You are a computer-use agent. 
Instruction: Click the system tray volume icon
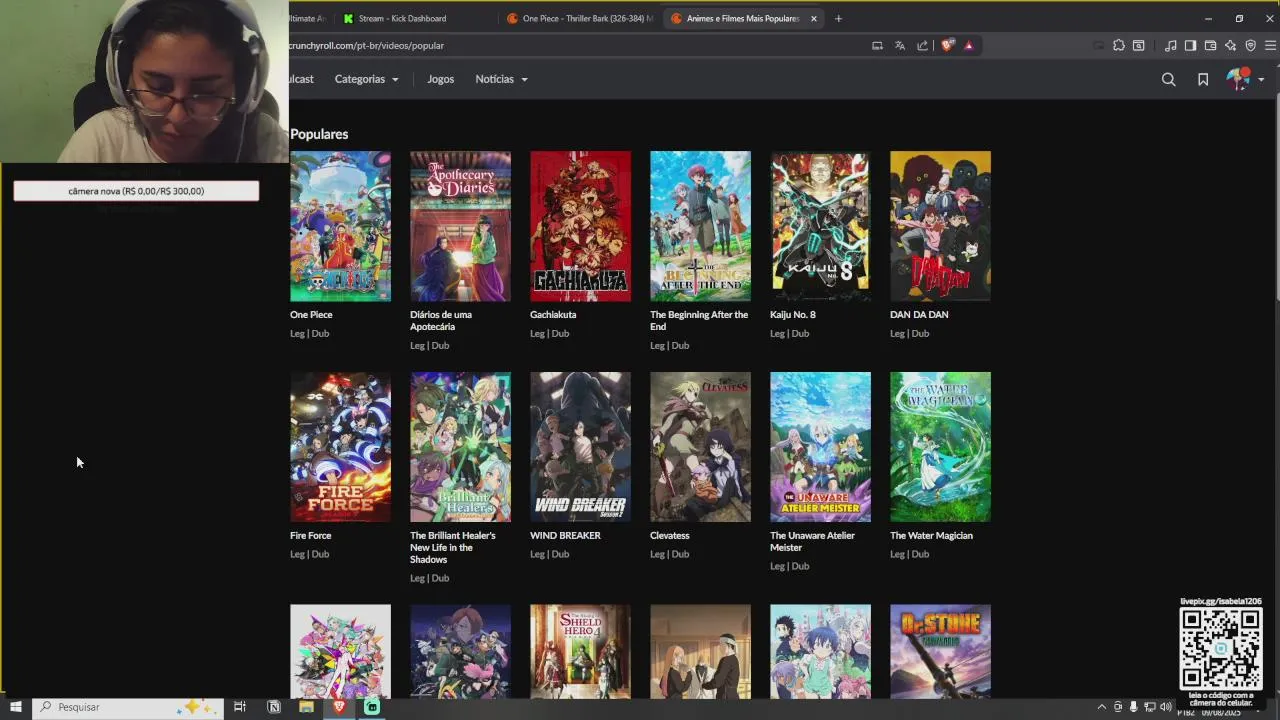pyautogui.click(x=1165, y=707)
